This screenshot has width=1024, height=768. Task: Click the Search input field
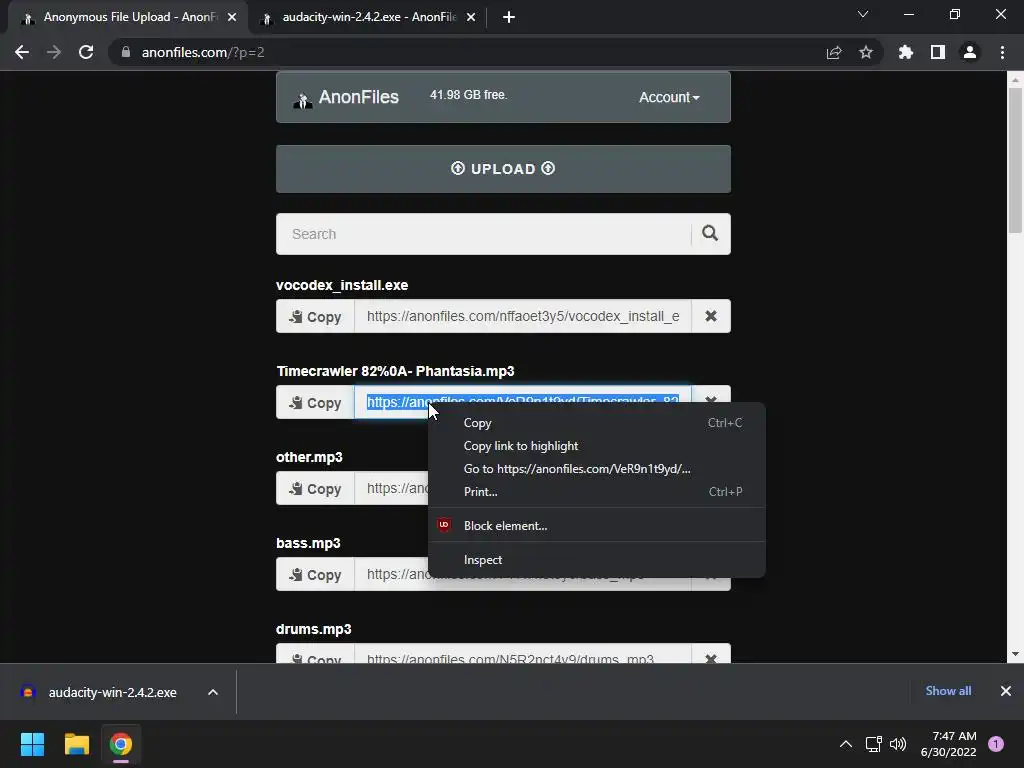tap(483, 234)
